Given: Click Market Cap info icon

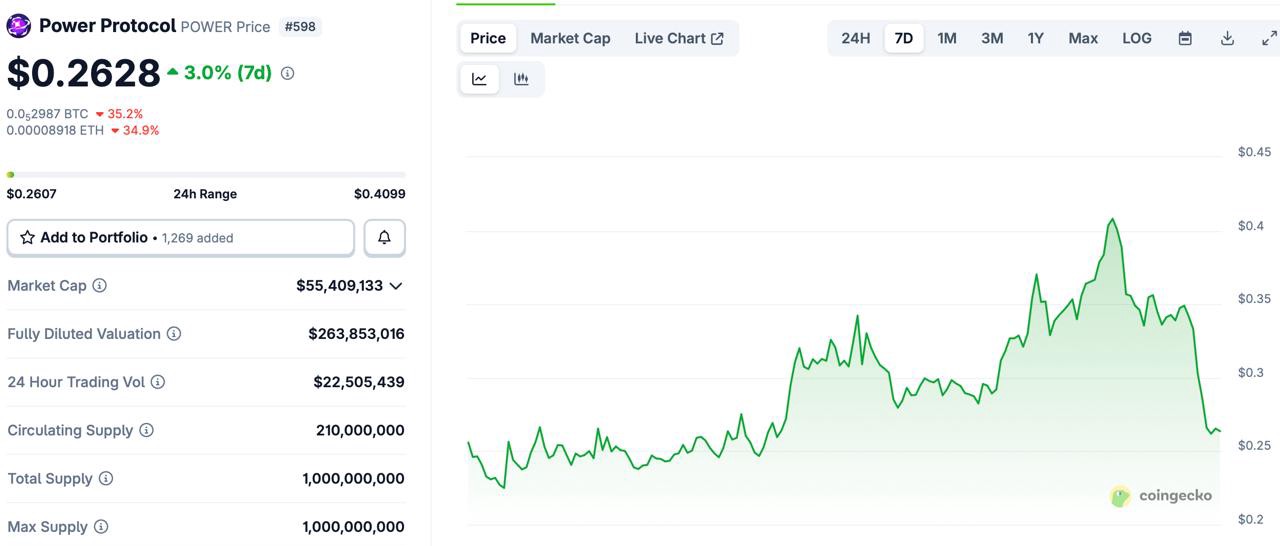Looking at the screenshot, I should [x=100, y=286].
